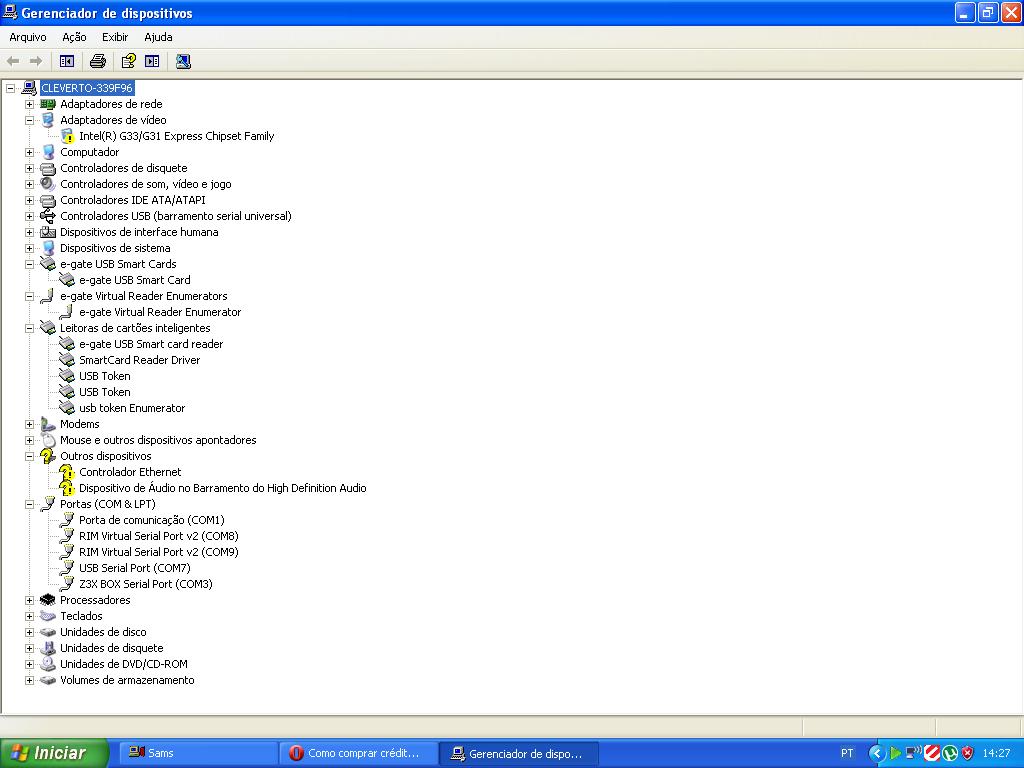Click the Dispositivos de interface humana icon
The image size is (1024, 768).
pos(48,232)
